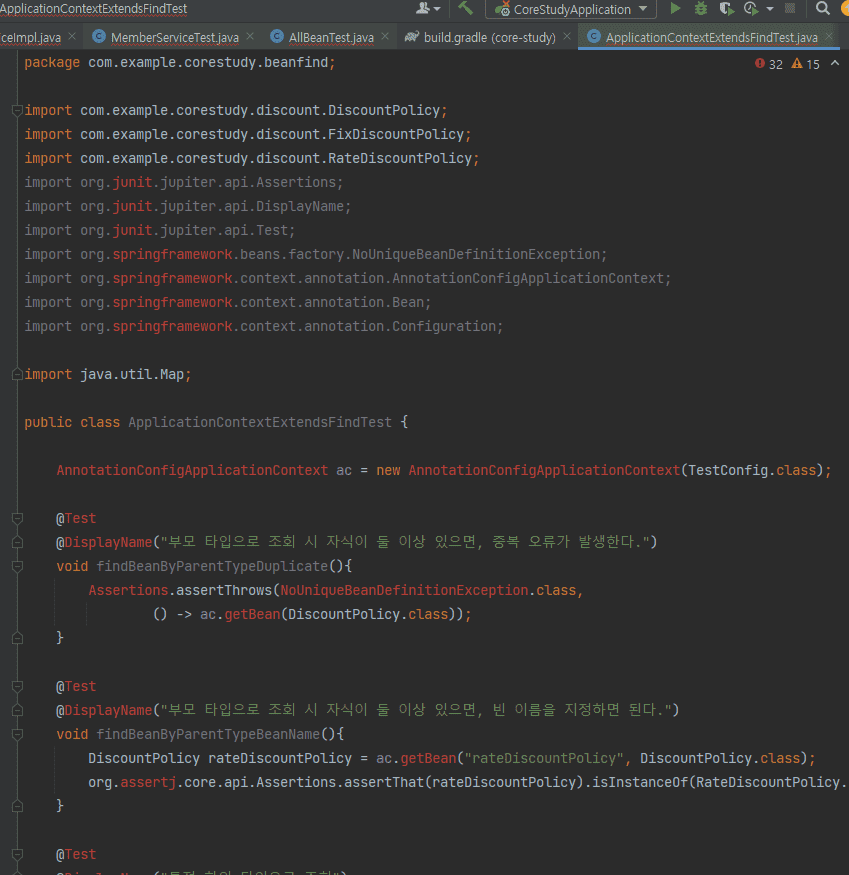Click the red errors indicator showing 32

point(768,64)
